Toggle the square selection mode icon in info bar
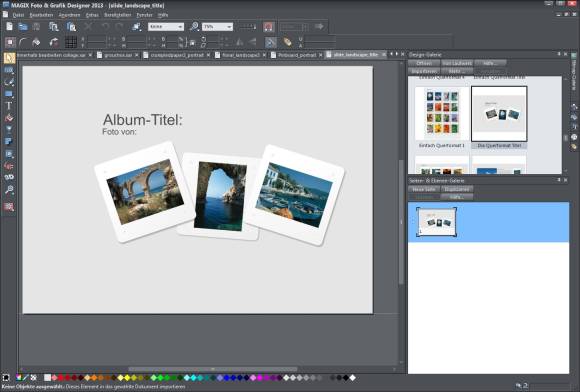This screenshot has width=580, height=392. [x=10, y=42]
